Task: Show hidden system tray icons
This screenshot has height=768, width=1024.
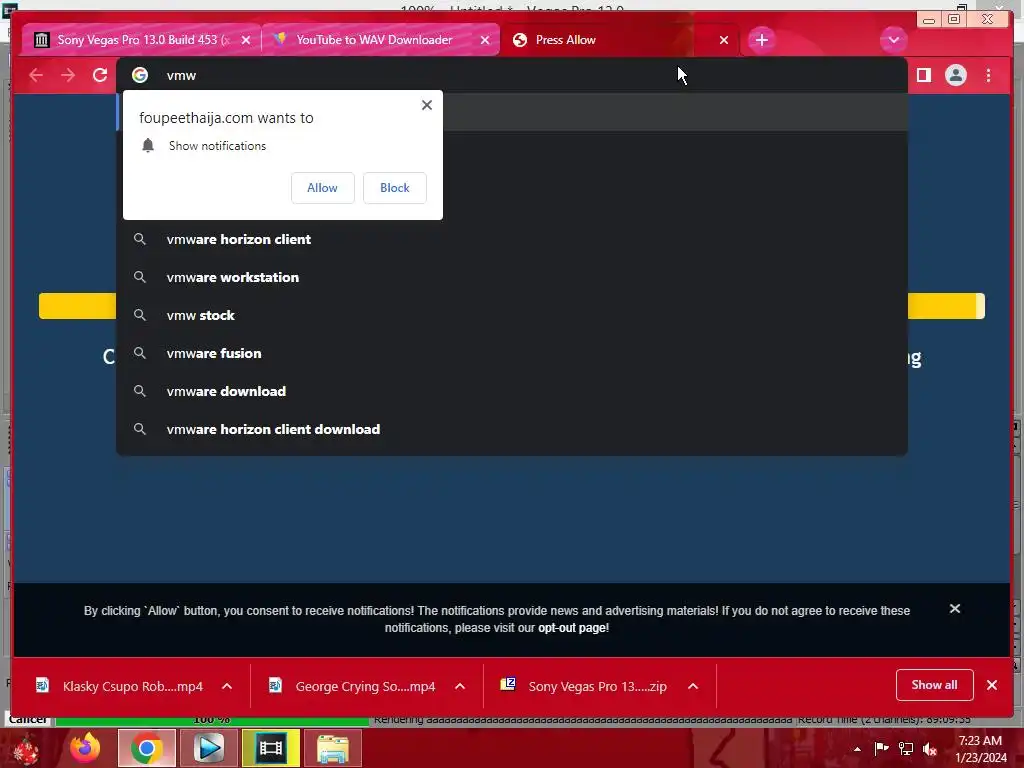Action: click(857, 749)
